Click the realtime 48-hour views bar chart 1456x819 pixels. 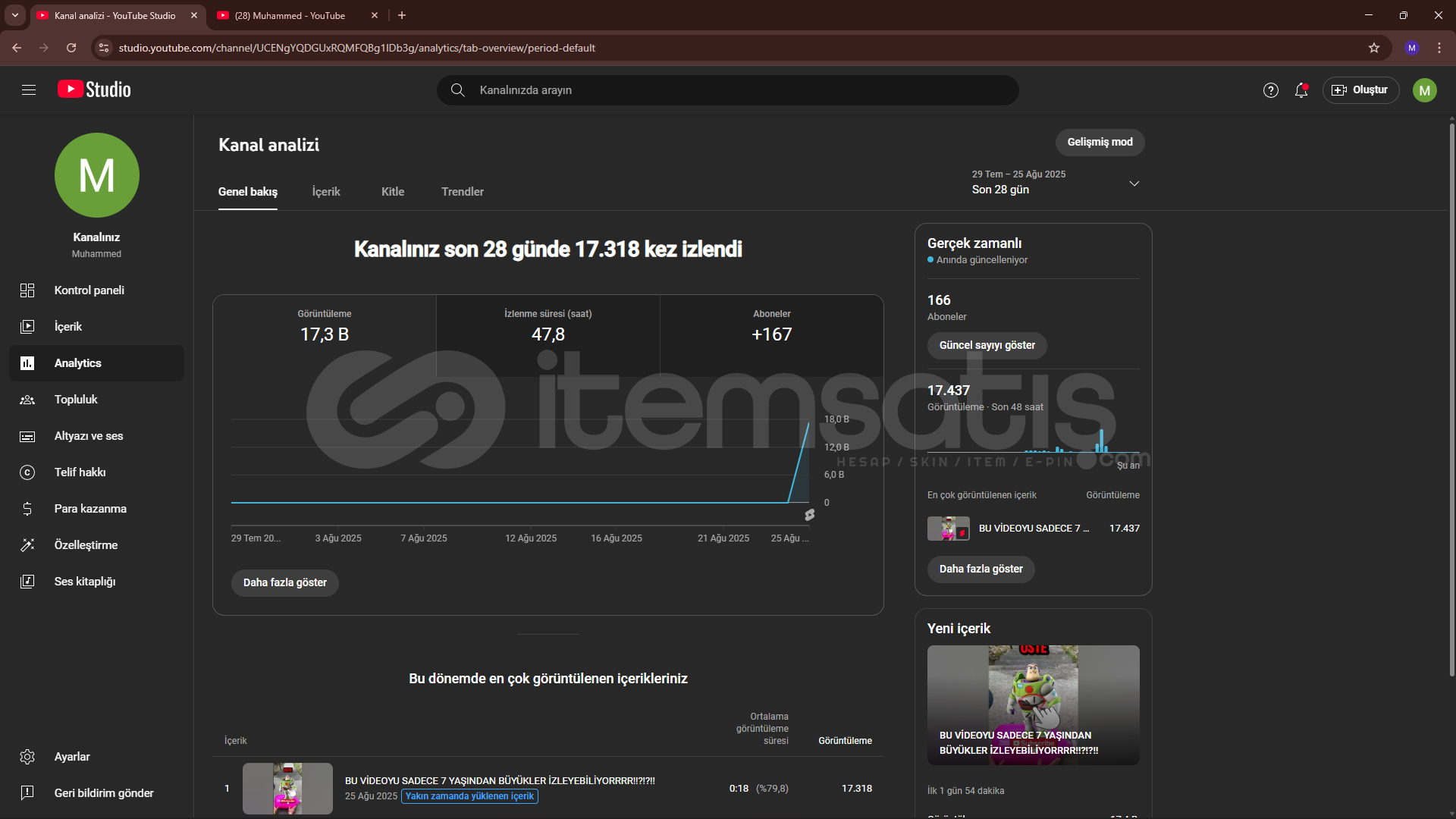1033,440
